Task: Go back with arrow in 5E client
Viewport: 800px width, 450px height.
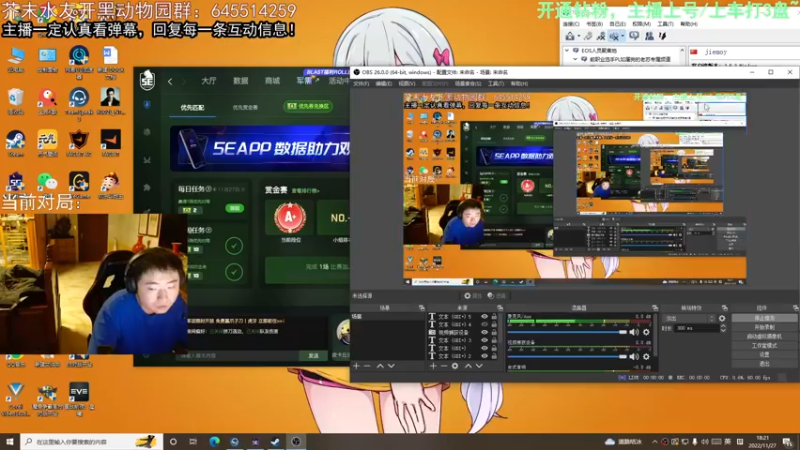Action: coord(170,81)
